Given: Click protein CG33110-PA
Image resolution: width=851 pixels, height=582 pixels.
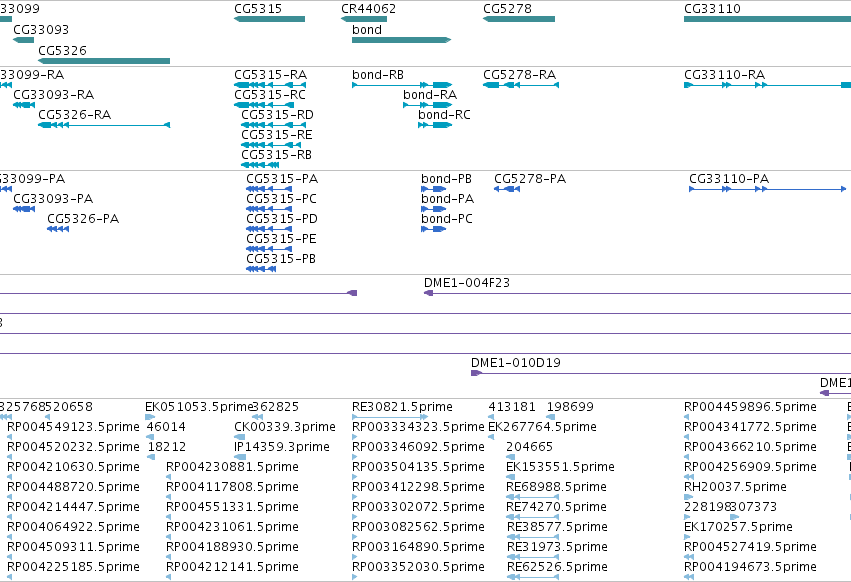Looking at the screenshot, I should (729, 179).
